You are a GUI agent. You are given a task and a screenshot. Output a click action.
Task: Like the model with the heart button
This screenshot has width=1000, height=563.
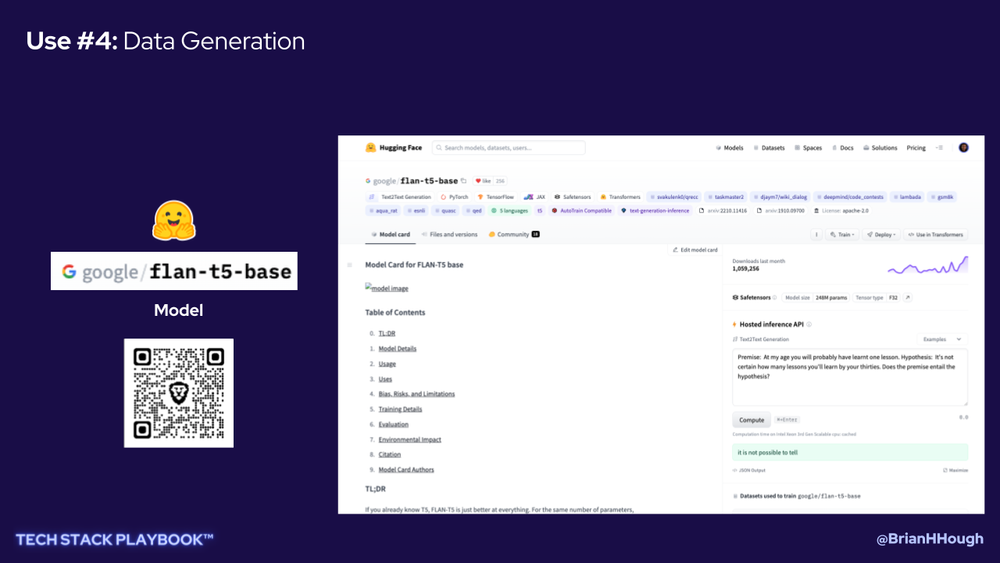pos(483,181)
